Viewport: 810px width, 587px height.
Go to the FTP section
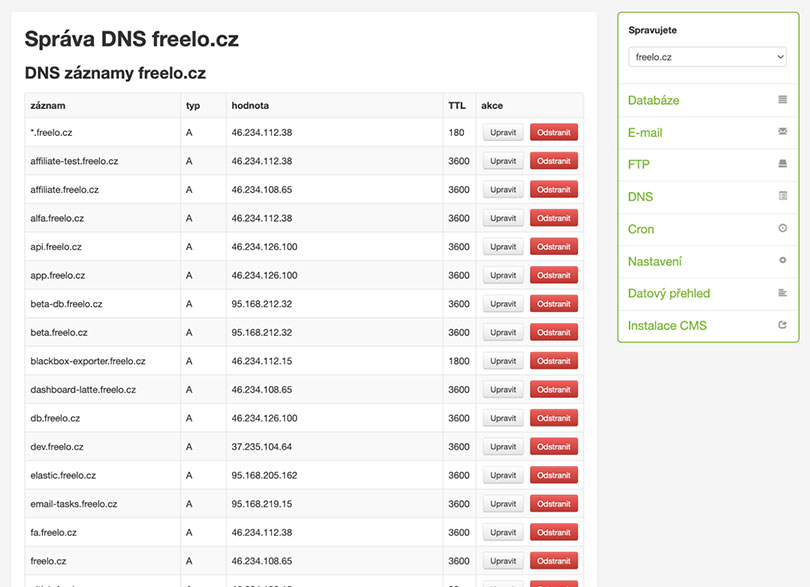coord(638,164)
